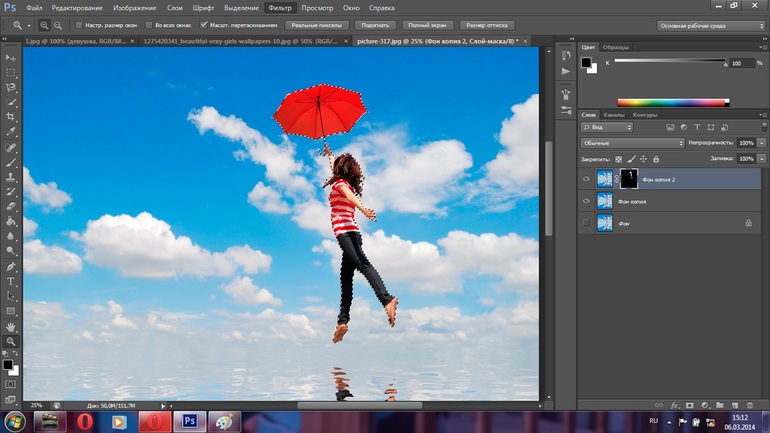
Task: Click the text layer filter icon
Action: pos(697,128)
